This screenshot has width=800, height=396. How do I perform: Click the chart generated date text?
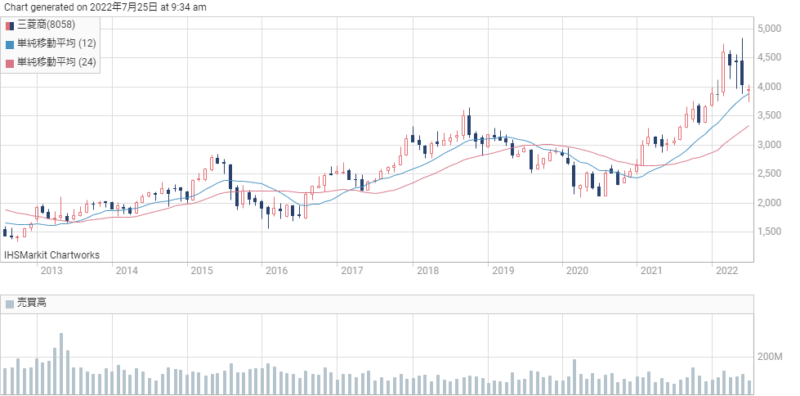pos(105,7)
